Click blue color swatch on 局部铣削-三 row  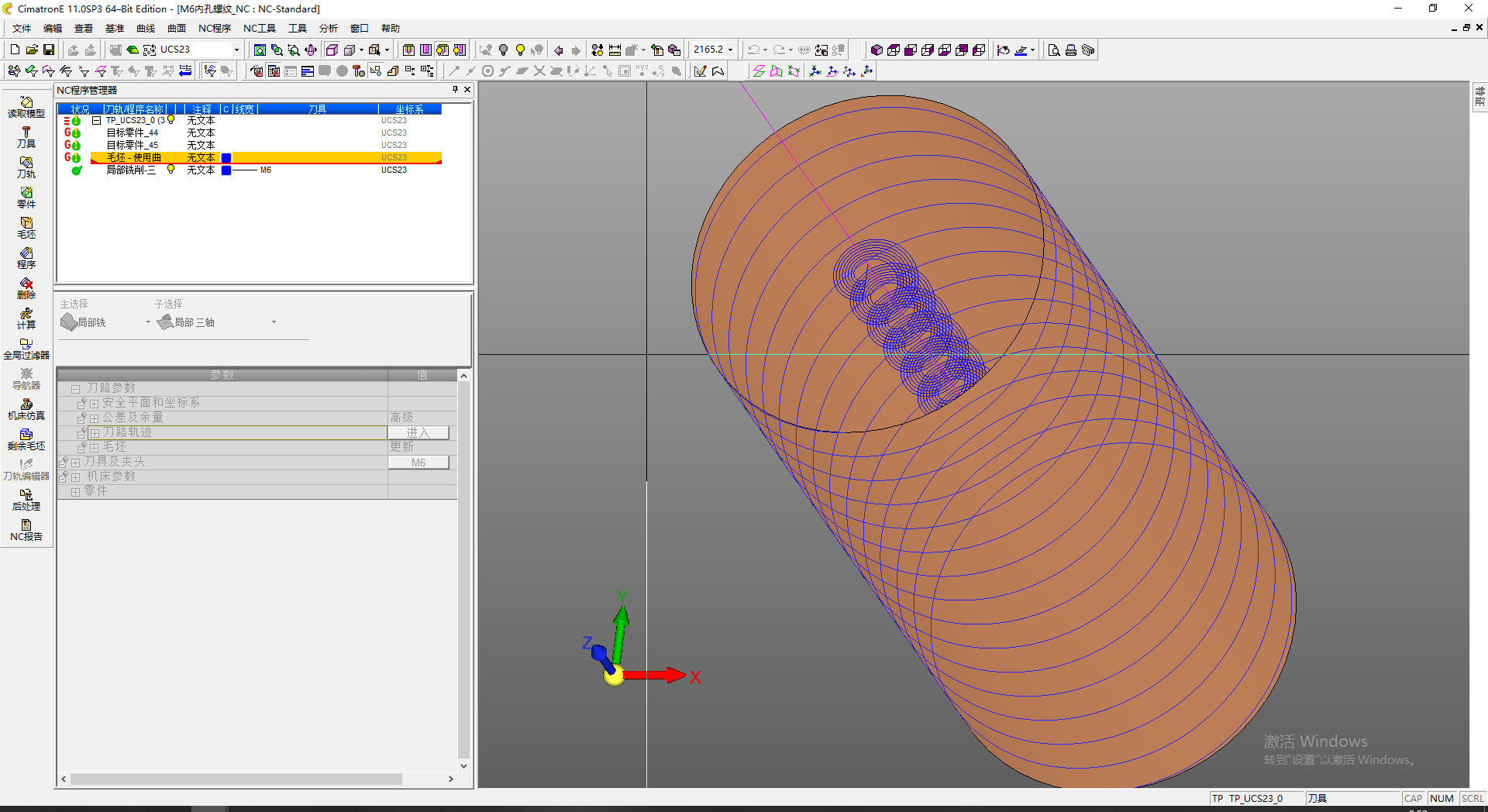point(226,170)
